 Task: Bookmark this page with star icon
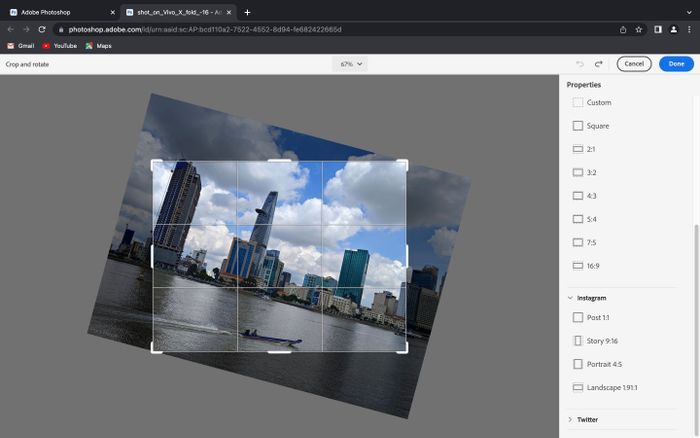639,29
